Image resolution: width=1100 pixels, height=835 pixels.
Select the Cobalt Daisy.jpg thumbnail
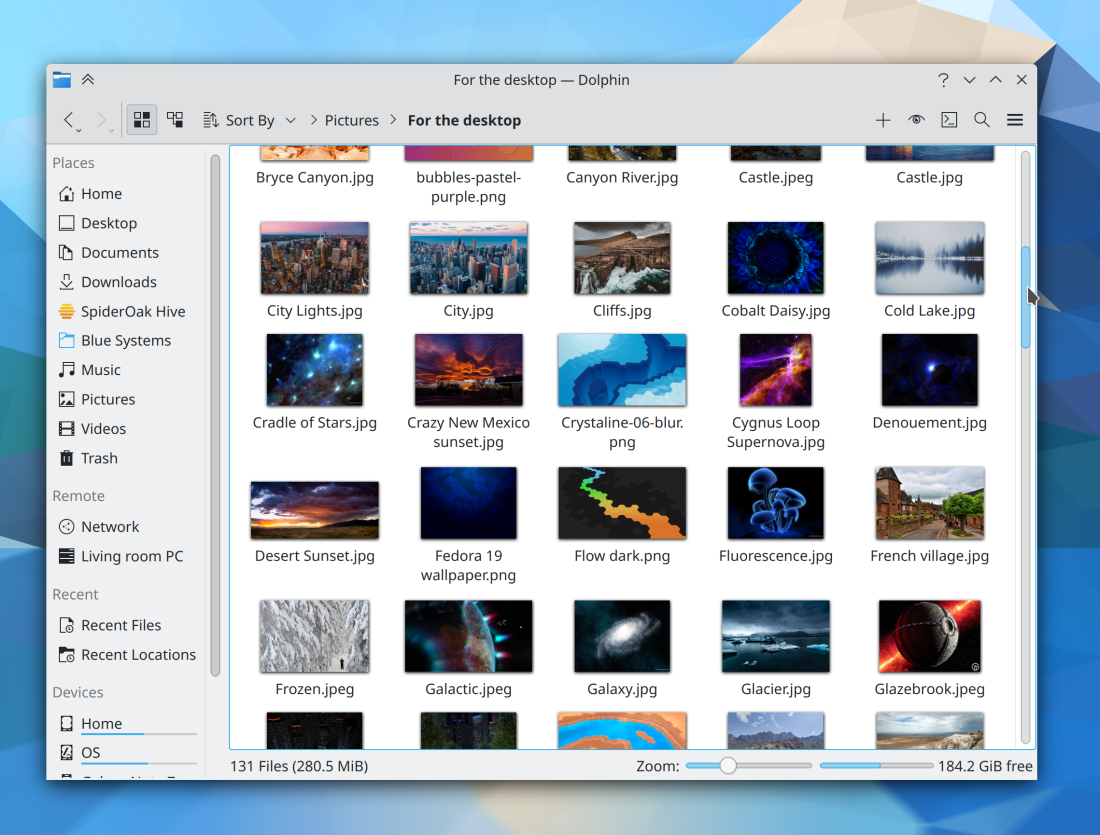[x=776, y=259]
